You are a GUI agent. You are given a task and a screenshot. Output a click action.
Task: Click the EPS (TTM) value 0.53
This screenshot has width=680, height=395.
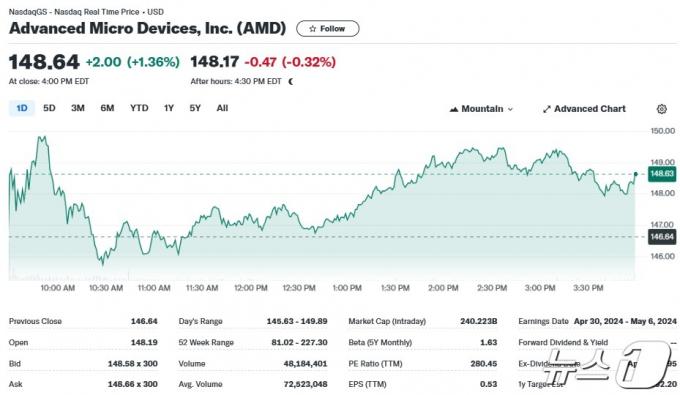[488, 384]
